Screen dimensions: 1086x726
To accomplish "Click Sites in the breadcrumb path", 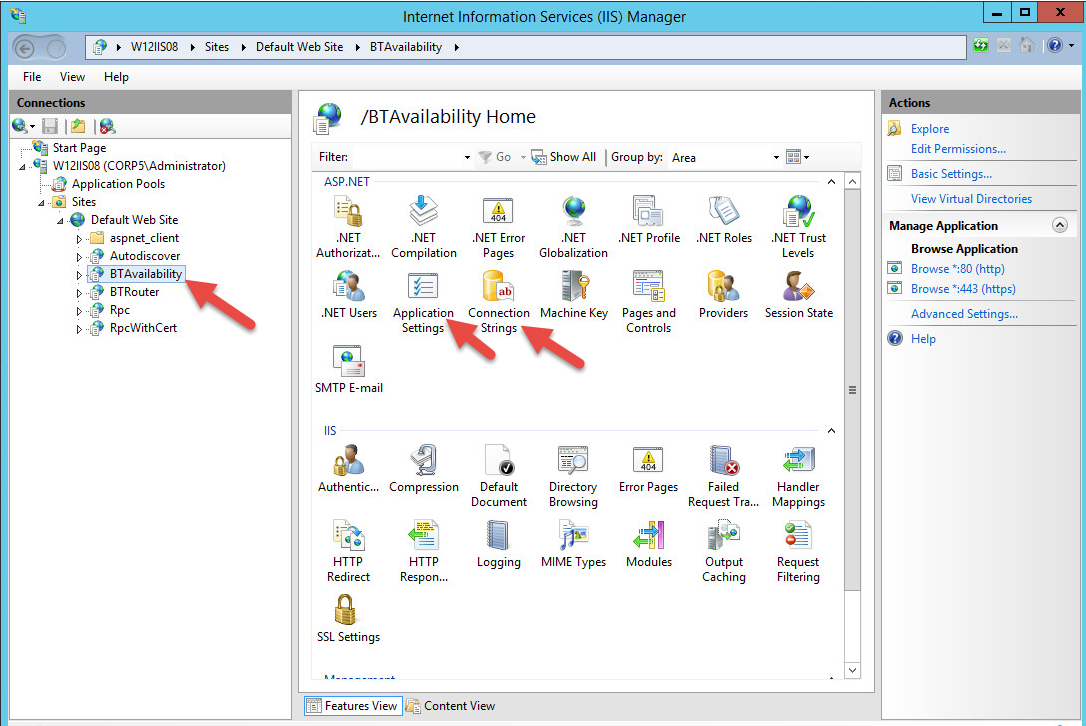I will point(217,47).
